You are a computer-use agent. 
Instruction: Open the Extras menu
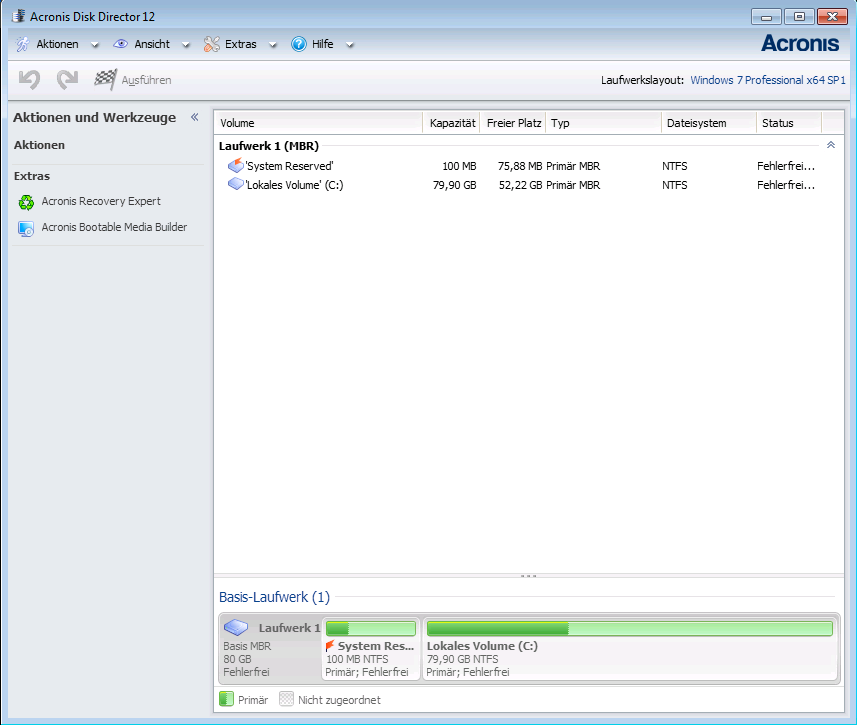(239, 44)
